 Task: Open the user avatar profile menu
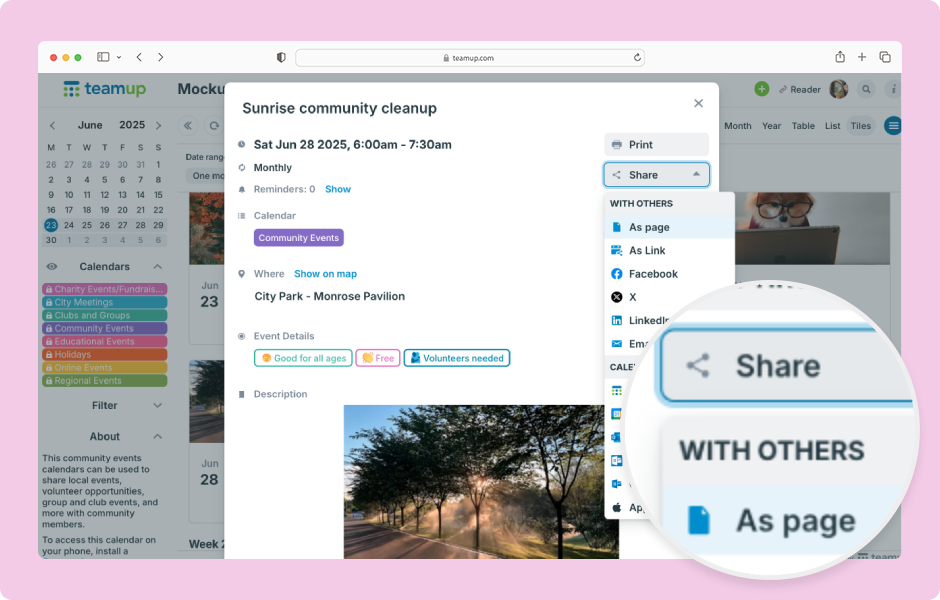[x=839, y=89]
